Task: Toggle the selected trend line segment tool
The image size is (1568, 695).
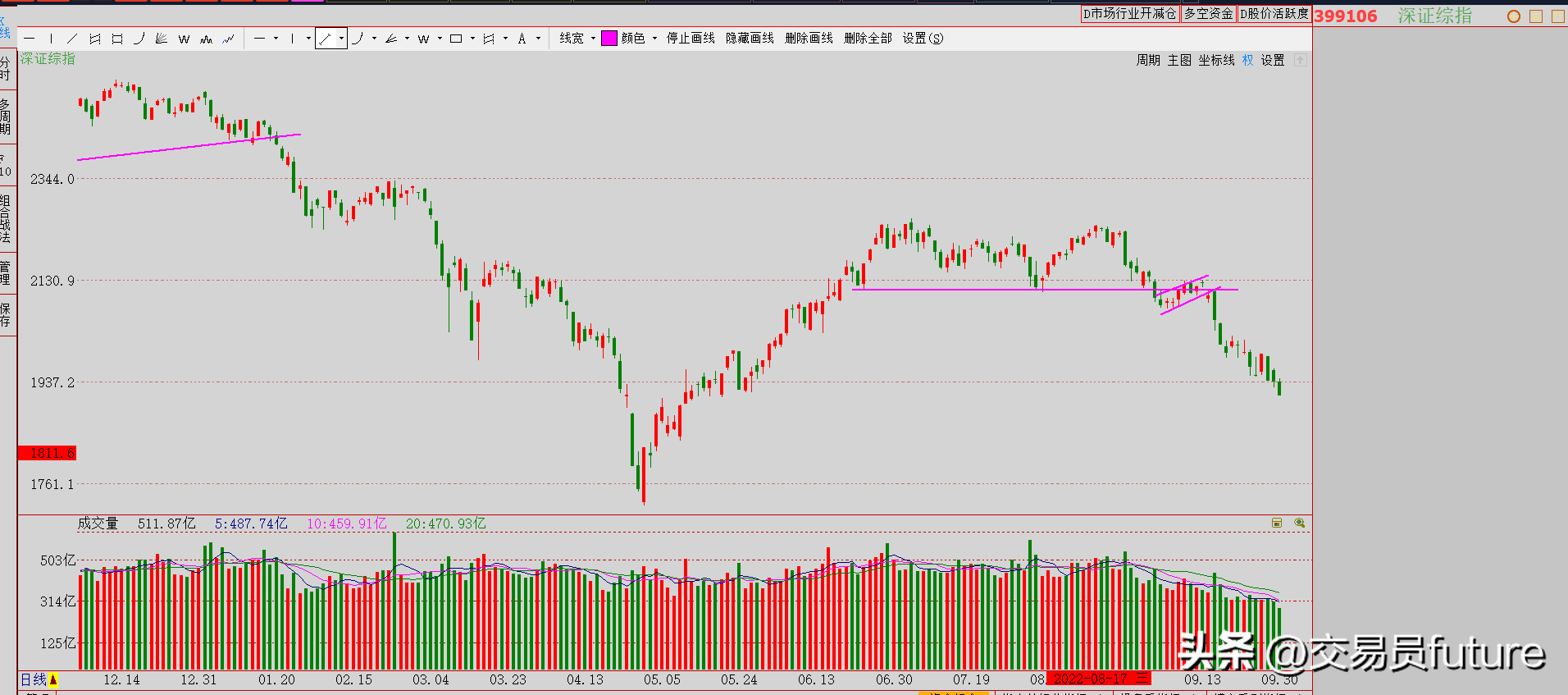Action: (x=326, y=39)
